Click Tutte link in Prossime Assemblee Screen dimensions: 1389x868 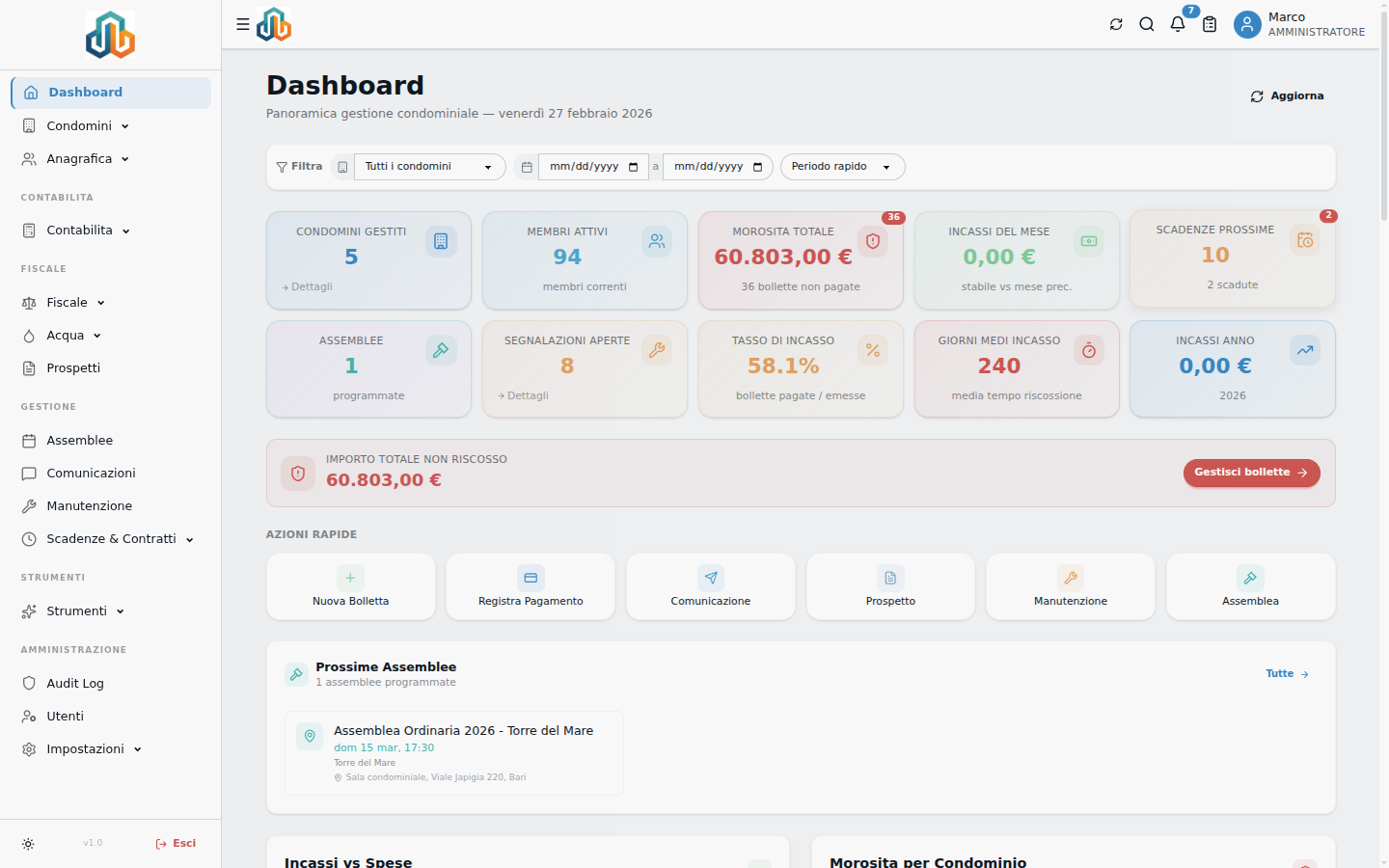click(x=1287, y=674)
